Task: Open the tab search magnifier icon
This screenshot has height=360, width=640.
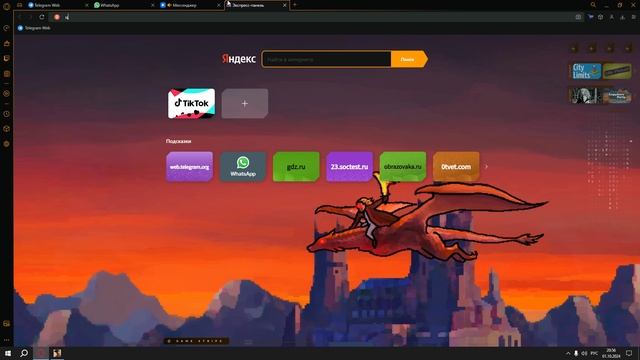Action: pos(593,5)
